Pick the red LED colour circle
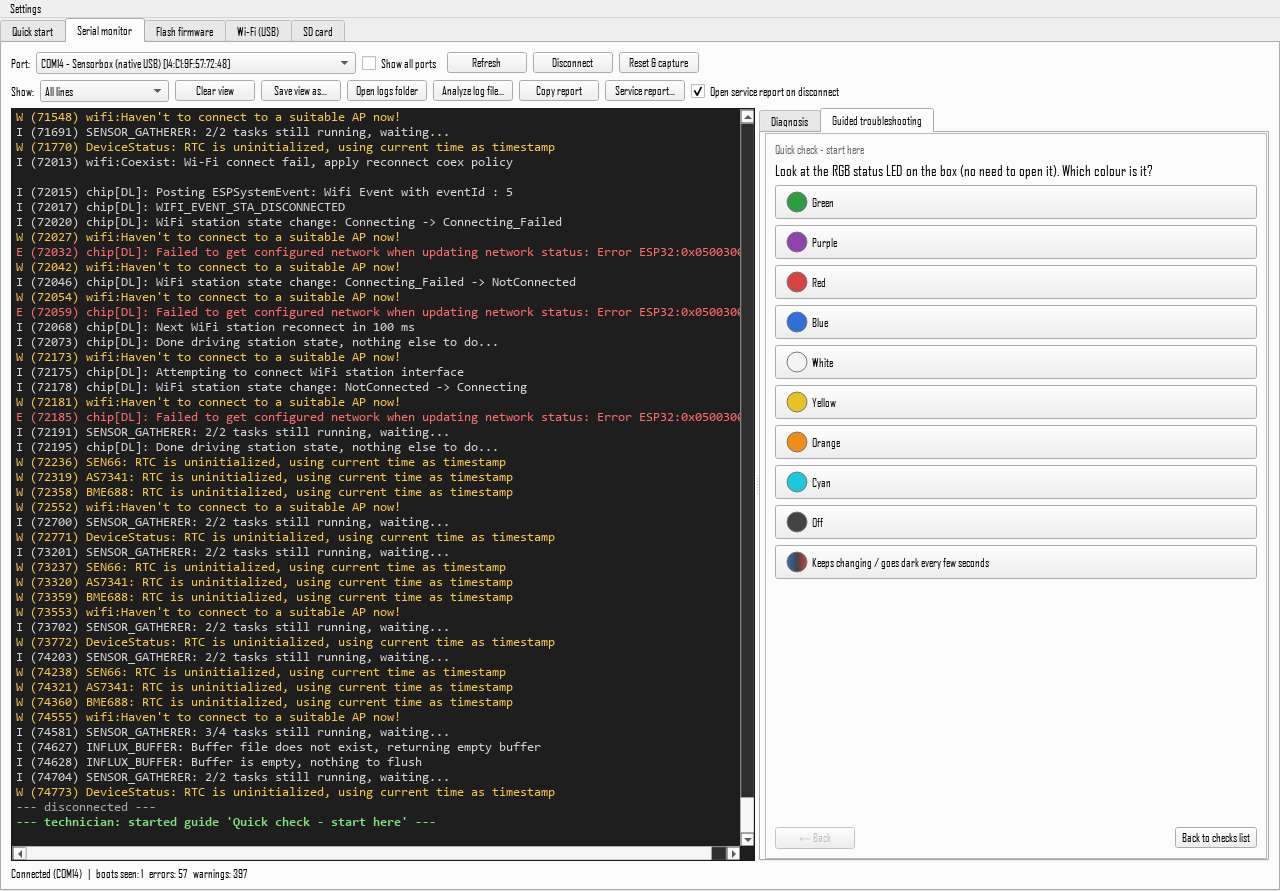1280x891 pixels. tap(797, 283)
